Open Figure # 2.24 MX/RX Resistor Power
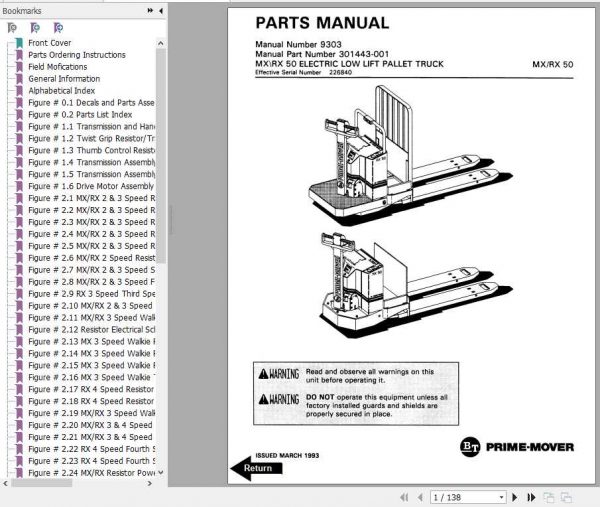Screen dimensions: 600x507 91,473
